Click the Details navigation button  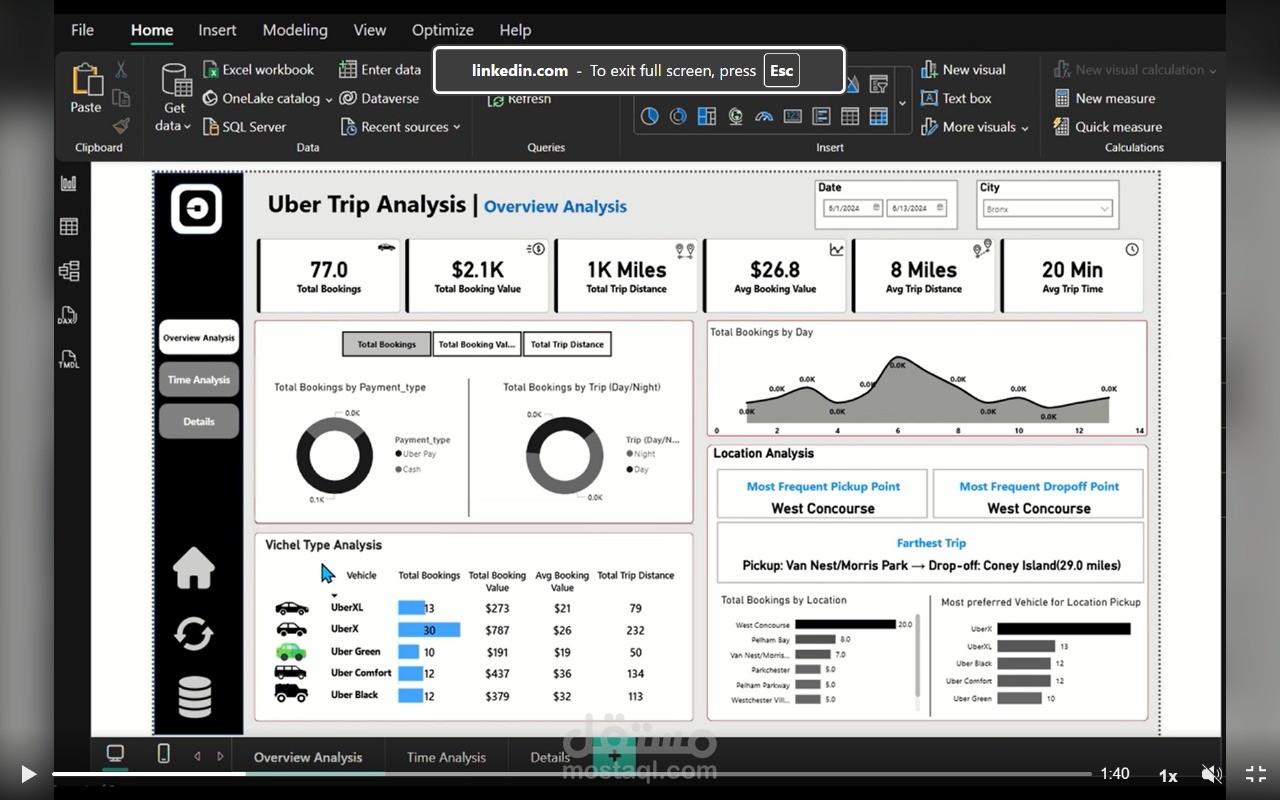pos(199,421)
